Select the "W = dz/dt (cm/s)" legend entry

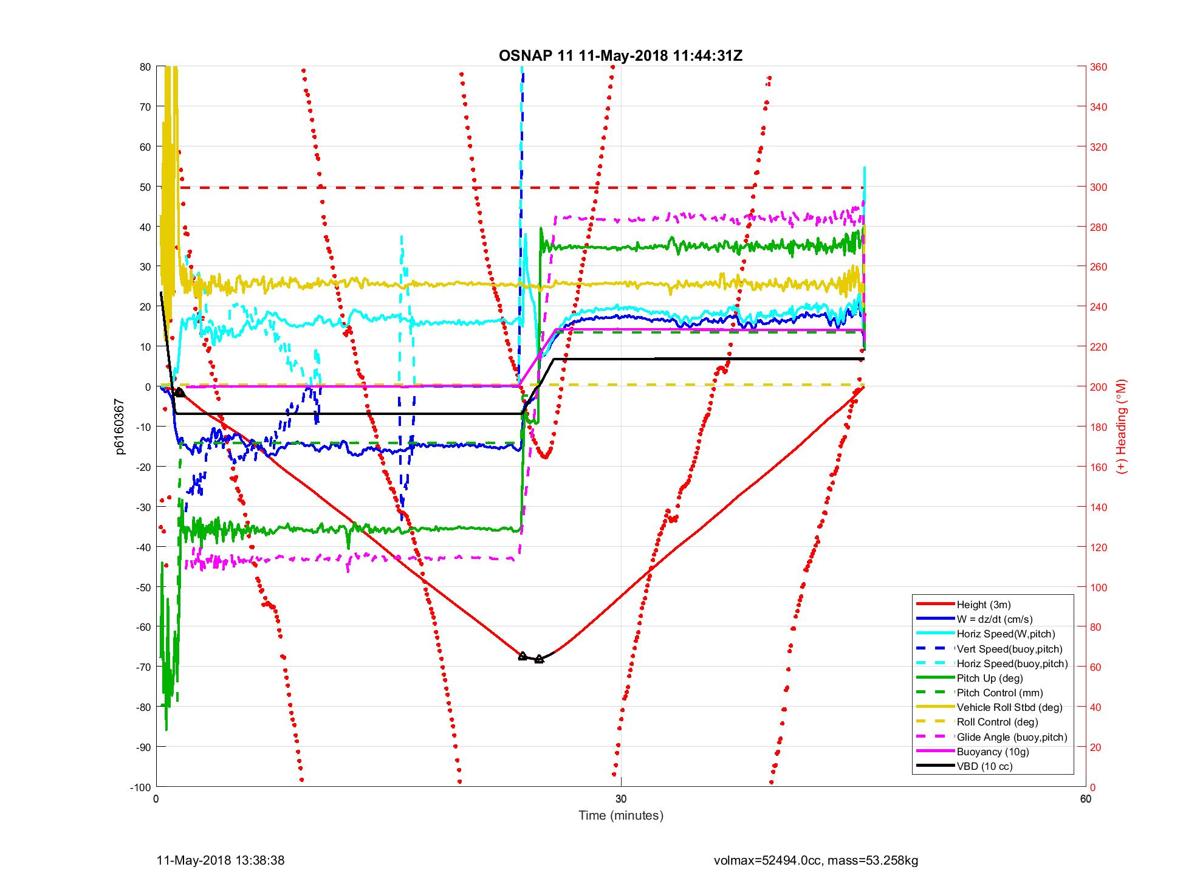click(998, 618)
